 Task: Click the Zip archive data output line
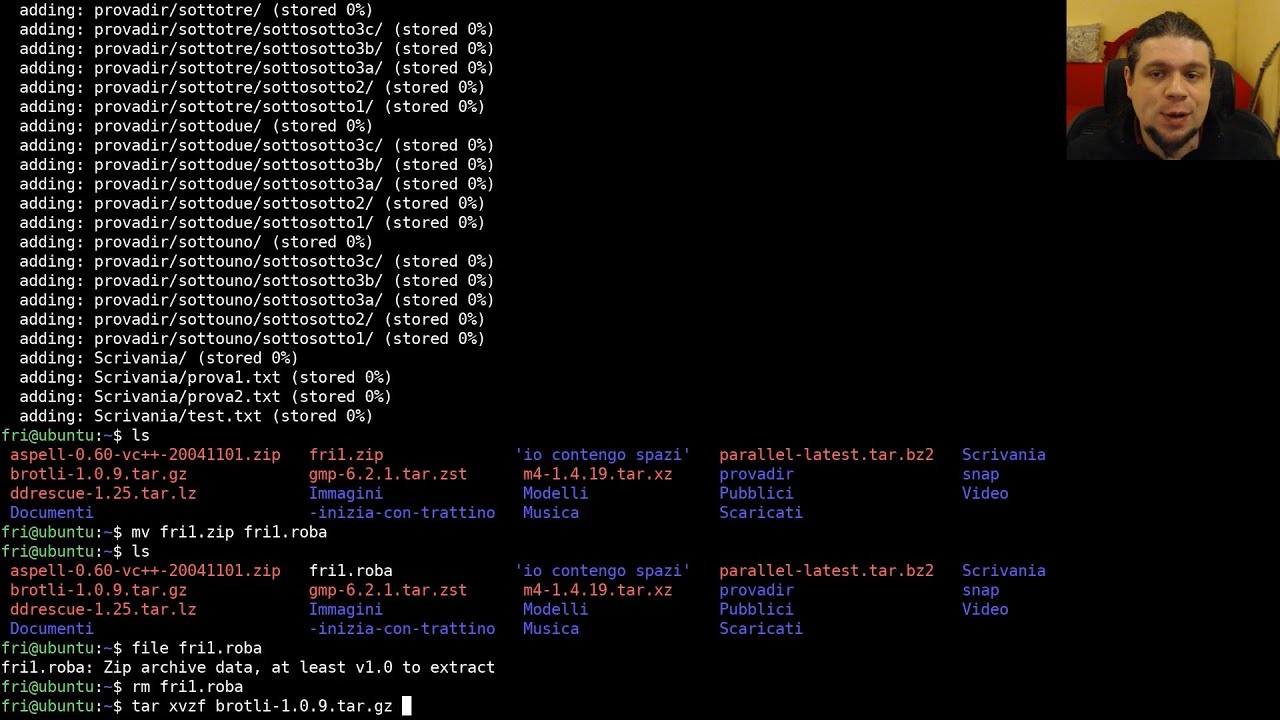pos(248,667)
